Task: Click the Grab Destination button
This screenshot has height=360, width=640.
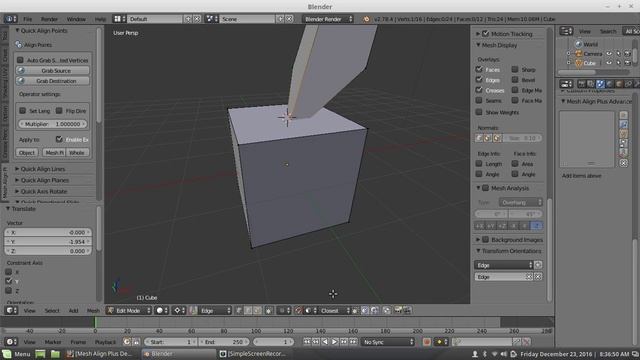Action: (53, 81)
